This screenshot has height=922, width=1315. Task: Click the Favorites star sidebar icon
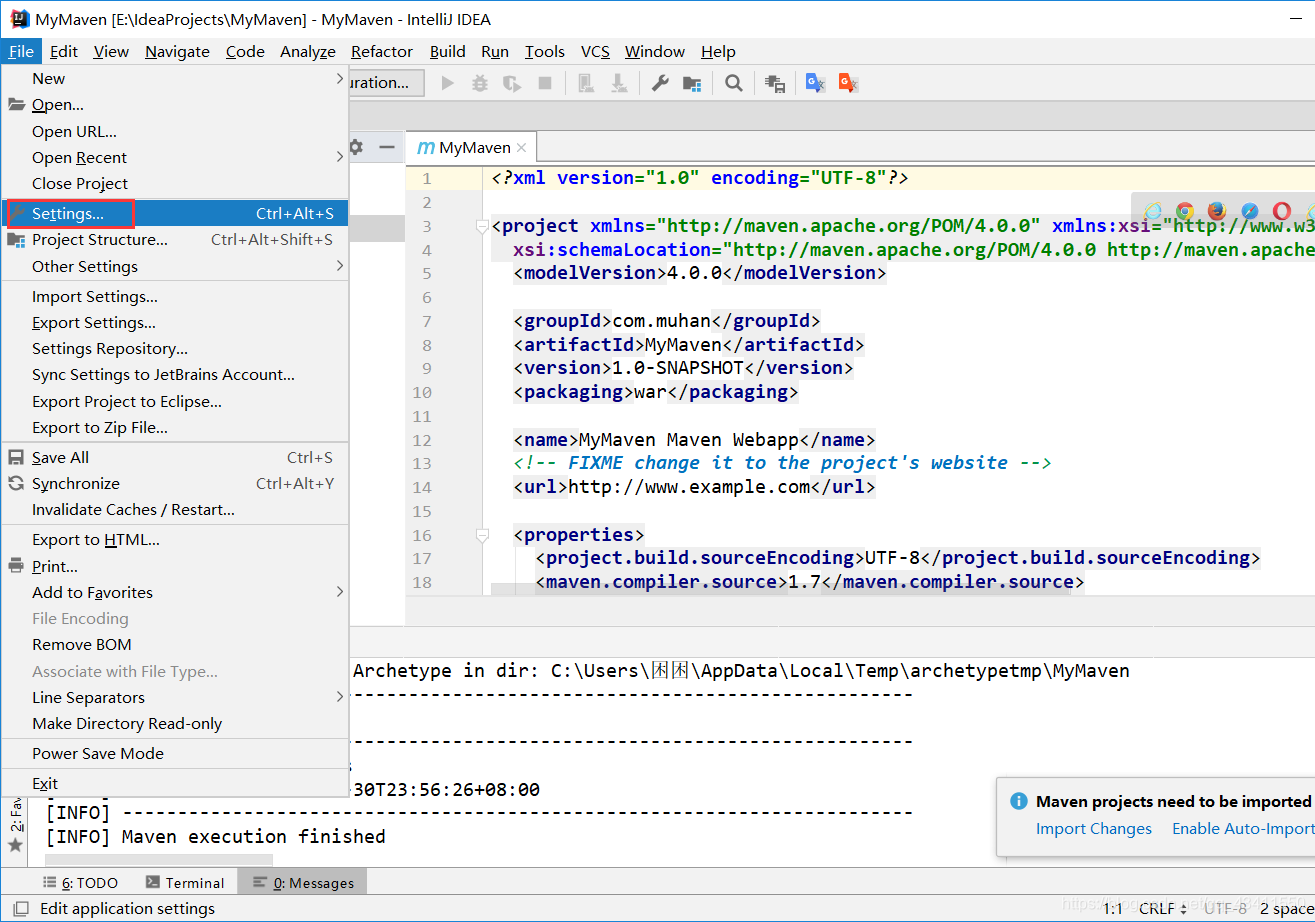[15, 845]
